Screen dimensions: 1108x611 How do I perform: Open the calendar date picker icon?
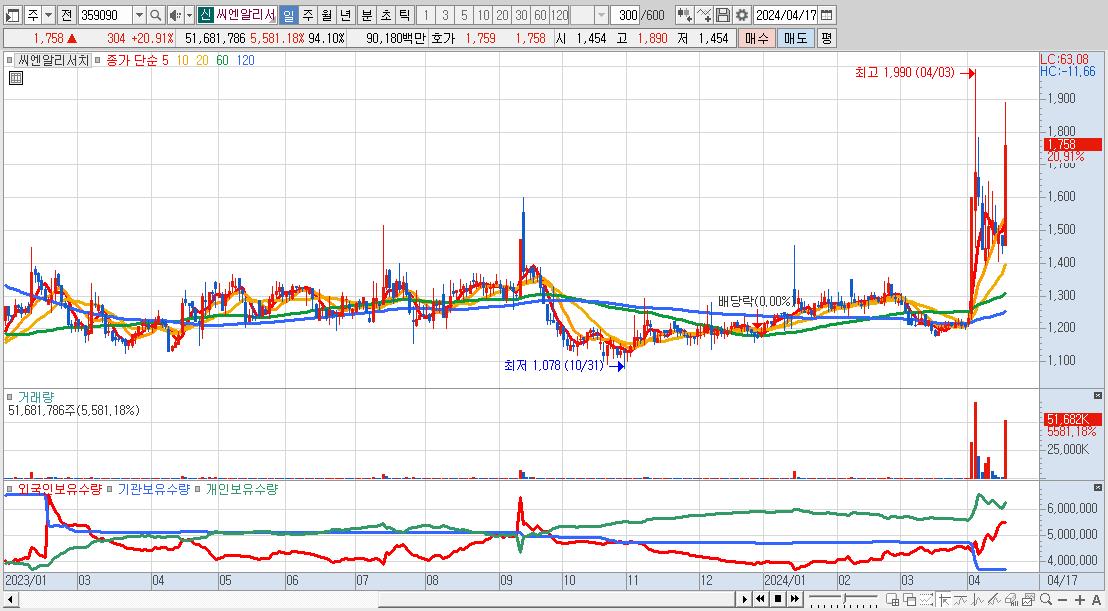827,15
